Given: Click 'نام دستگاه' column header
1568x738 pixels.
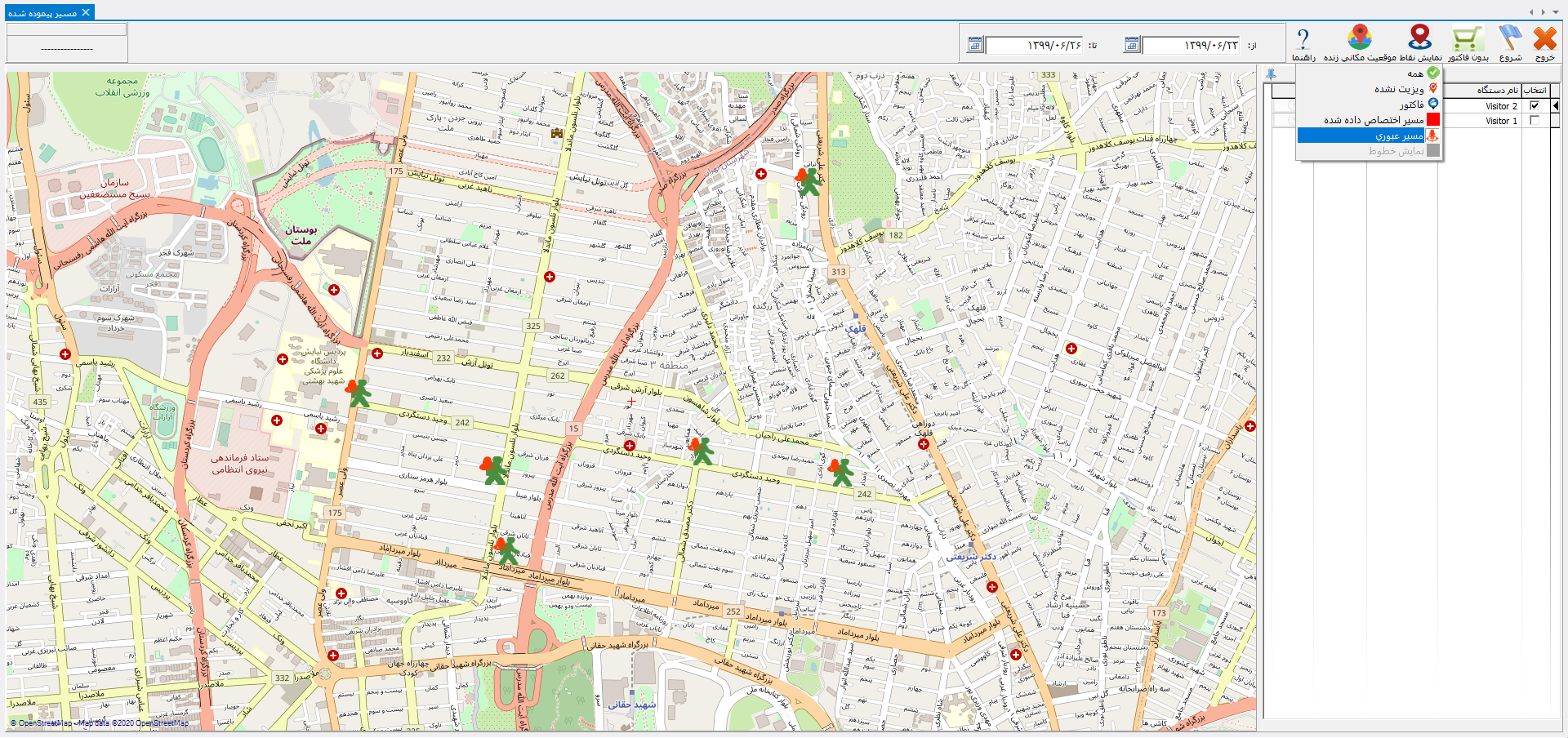Looking at the screenshot, I should pyautogui.click(x=1497, y=90).
